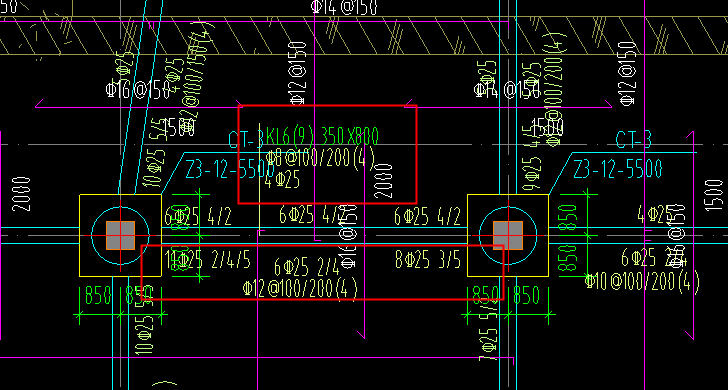Click the 6Φ25 4/2 label beside left pile cap
Viewport: 728px width, 390px height.
(x=198, y=217)
